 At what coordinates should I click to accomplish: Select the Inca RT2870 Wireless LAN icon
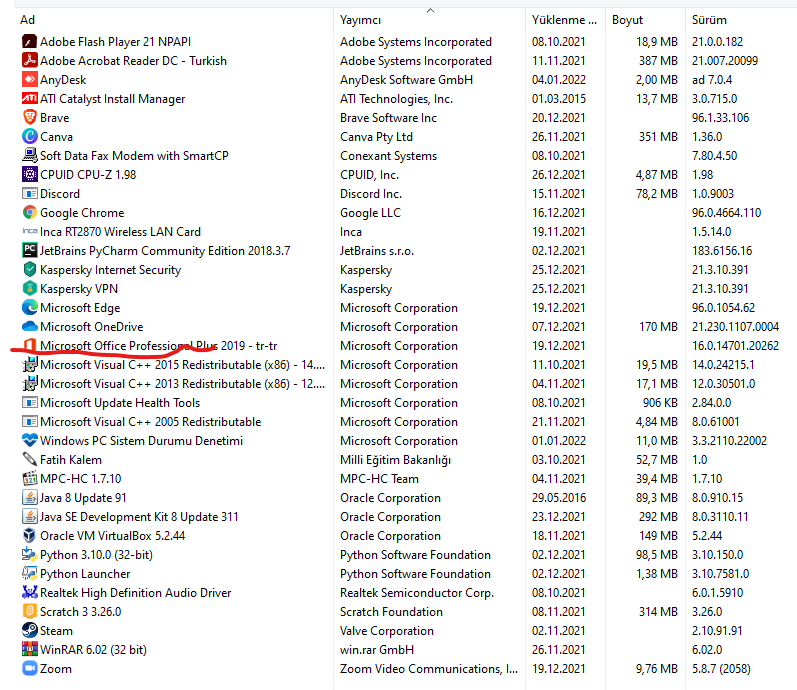pyautogui.click(x=29, y=231)
